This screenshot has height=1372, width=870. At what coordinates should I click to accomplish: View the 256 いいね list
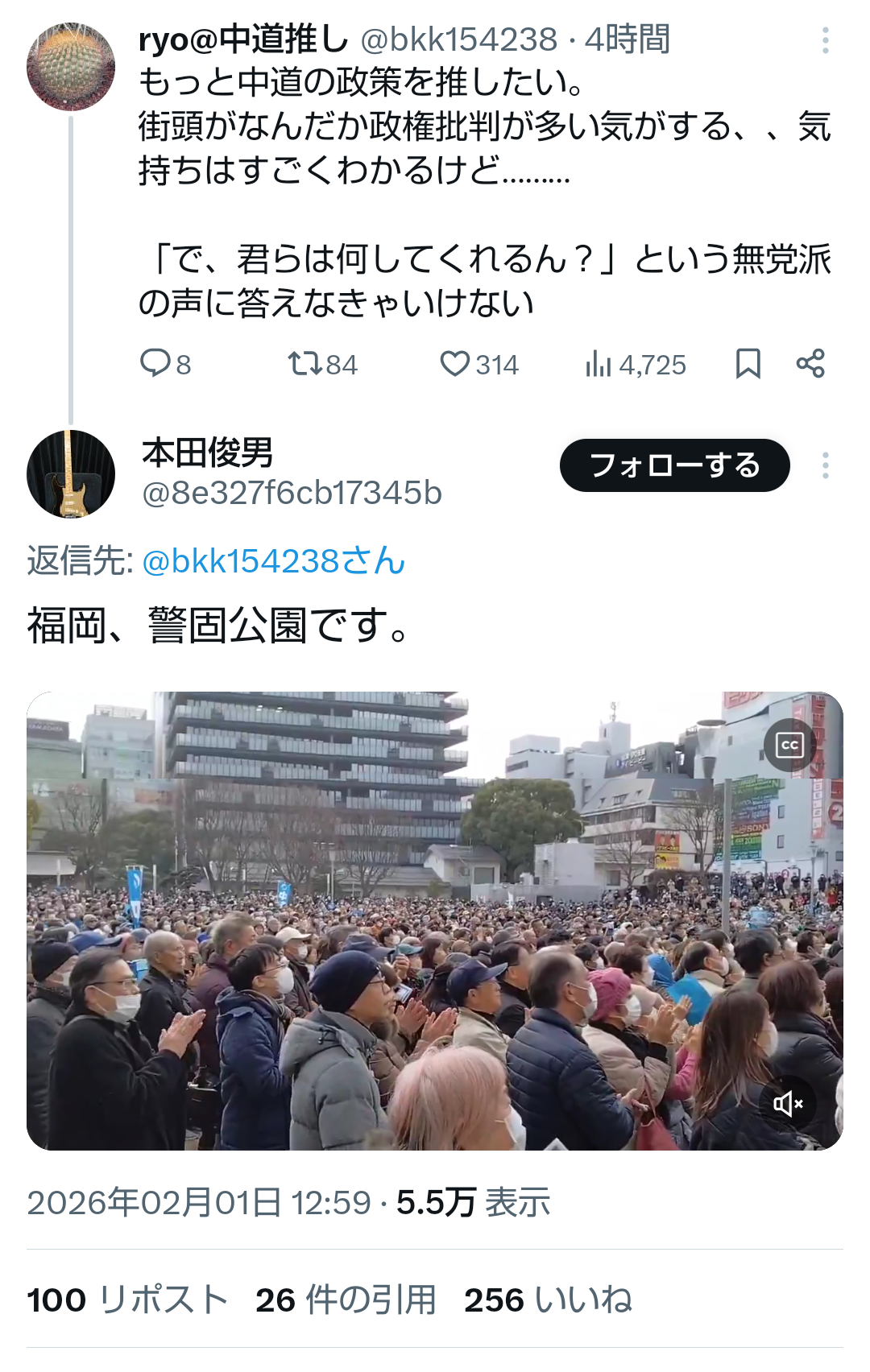coord(549,1300)
